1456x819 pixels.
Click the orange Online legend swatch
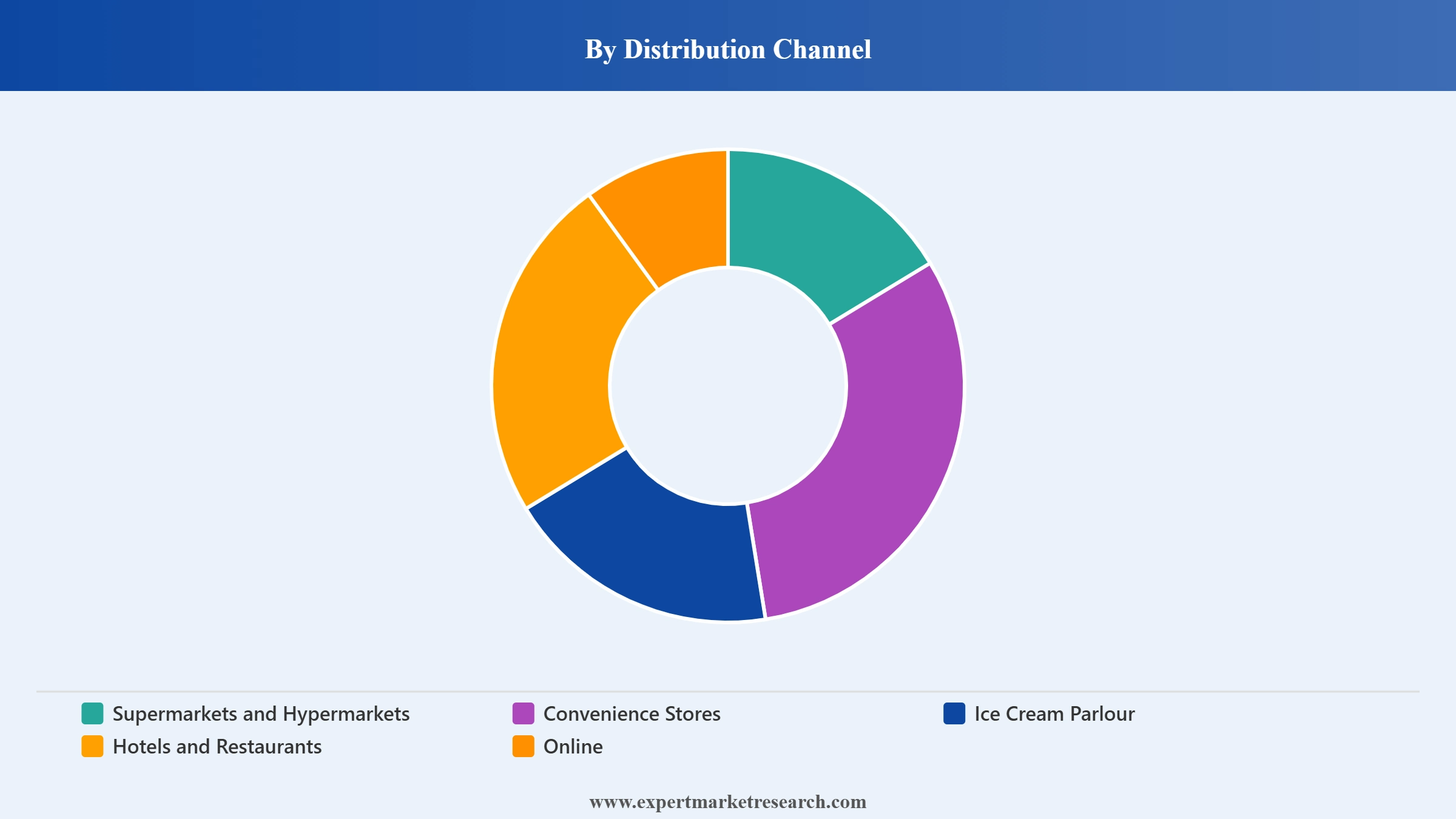(523, 746)
